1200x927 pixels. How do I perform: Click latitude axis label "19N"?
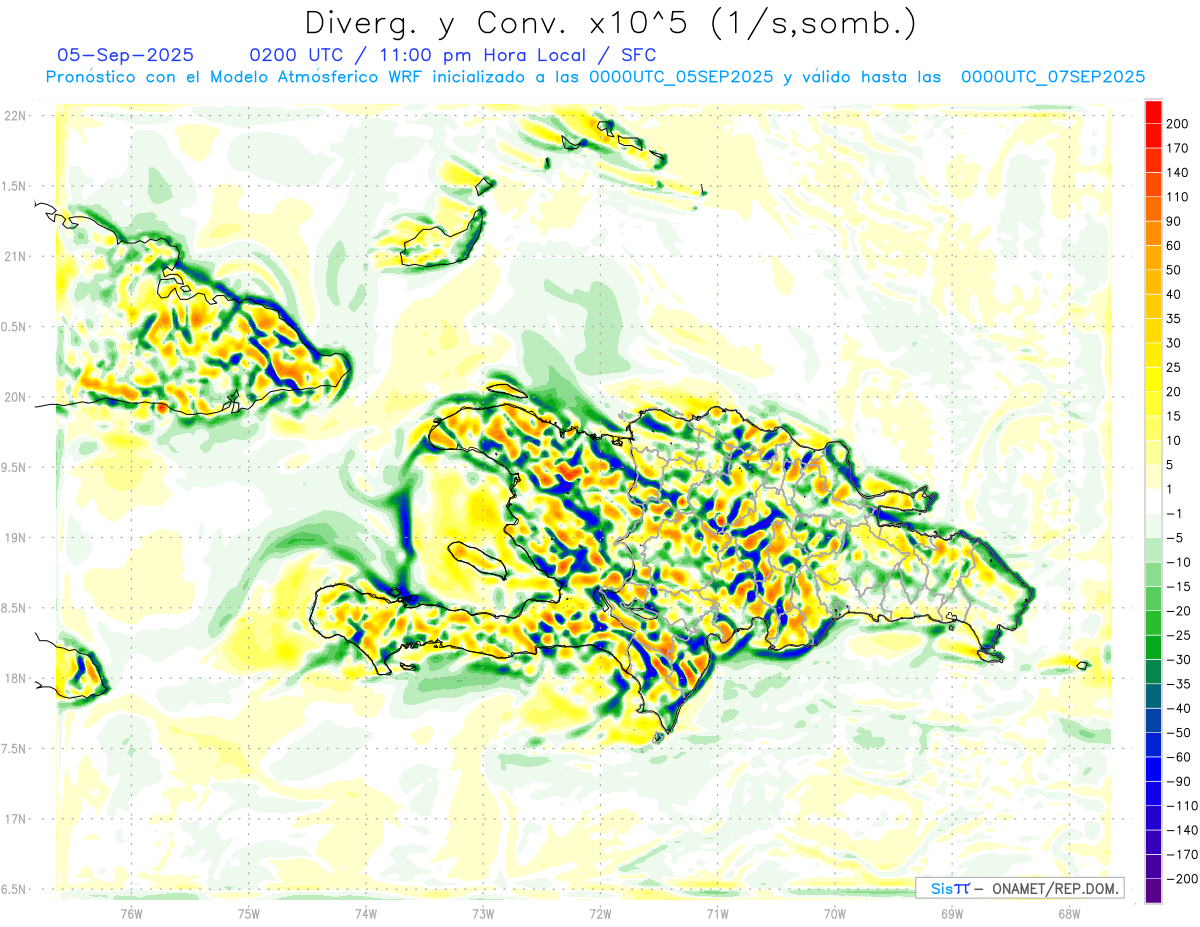click(13, 537)
